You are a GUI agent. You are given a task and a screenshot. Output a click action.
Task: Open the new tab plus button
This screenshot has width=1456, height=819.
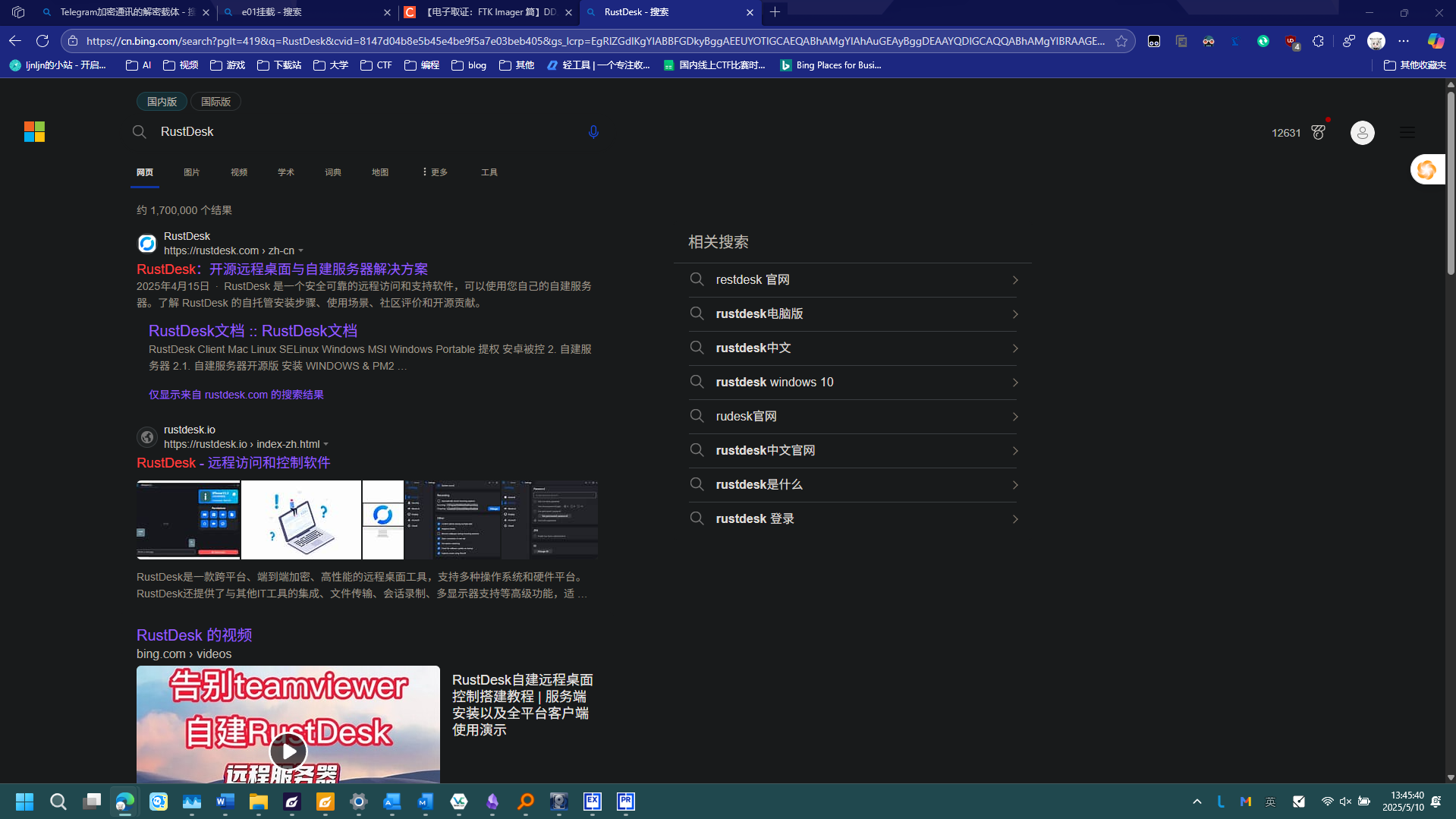pyautogui.click(x=775, y=12)
